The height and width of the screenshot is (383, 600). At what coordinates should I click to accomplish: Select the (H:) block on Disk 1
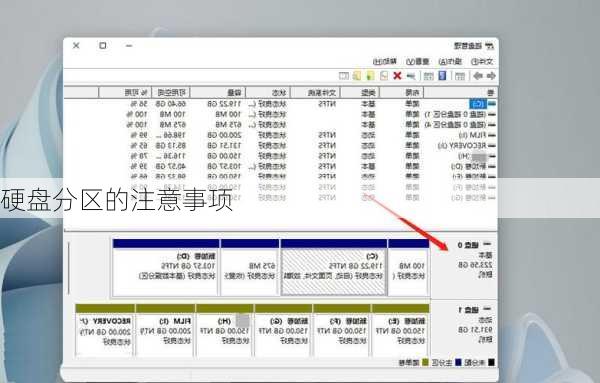(x=224, y=331)
